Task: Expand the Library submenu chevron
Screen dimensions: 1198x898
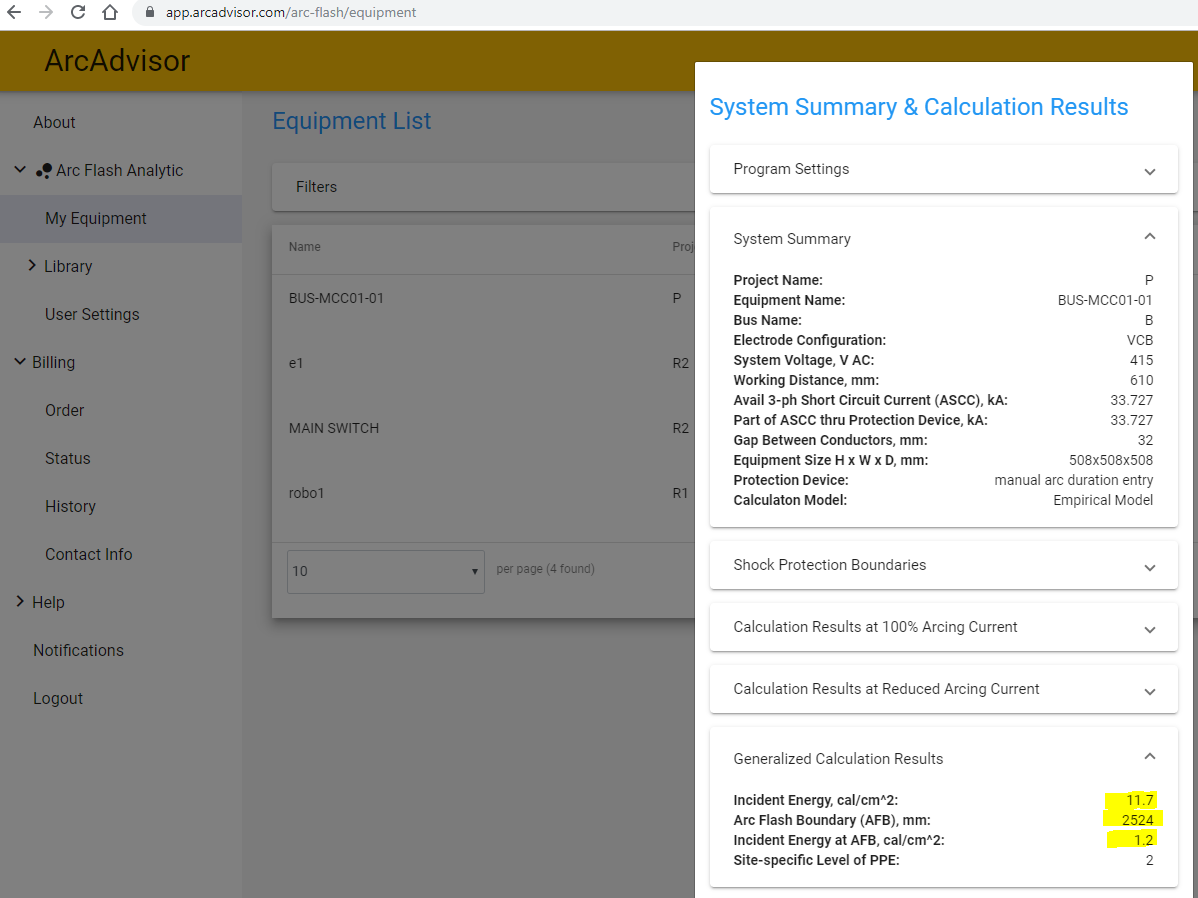Action: coord(32,265)
